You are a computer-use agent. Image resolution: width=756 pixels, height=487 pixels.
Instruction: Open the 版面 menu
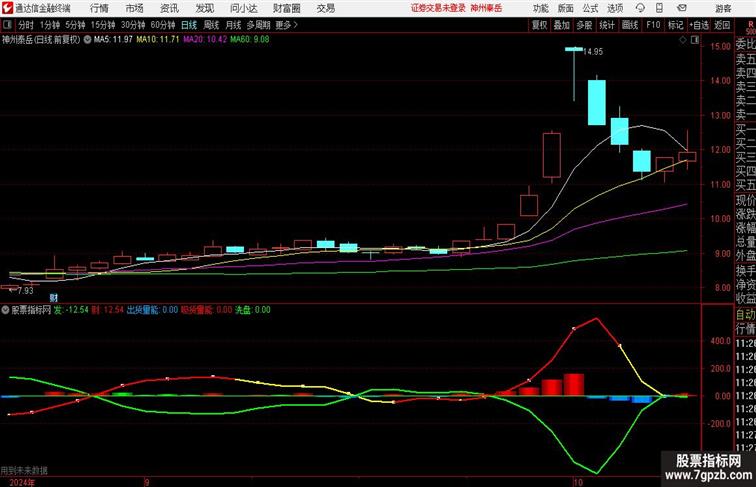pos(566,8)
